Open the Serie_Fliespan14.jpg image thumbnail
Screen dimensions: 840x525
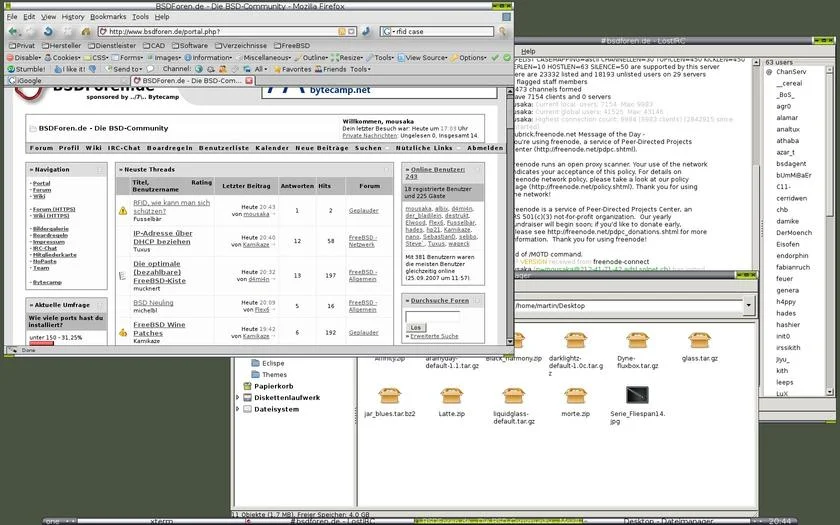tap(637, 395)
